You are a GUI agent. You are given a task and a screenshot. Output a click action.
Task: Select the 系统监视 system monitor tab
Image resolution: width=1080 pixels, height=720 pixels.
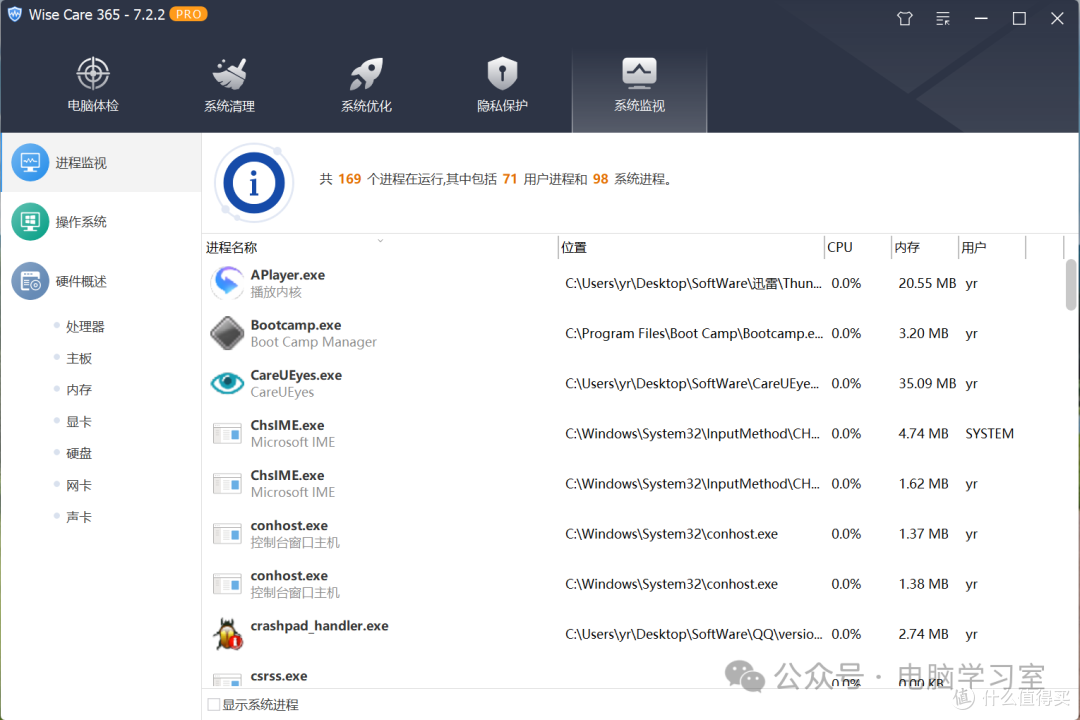[639, 90]
